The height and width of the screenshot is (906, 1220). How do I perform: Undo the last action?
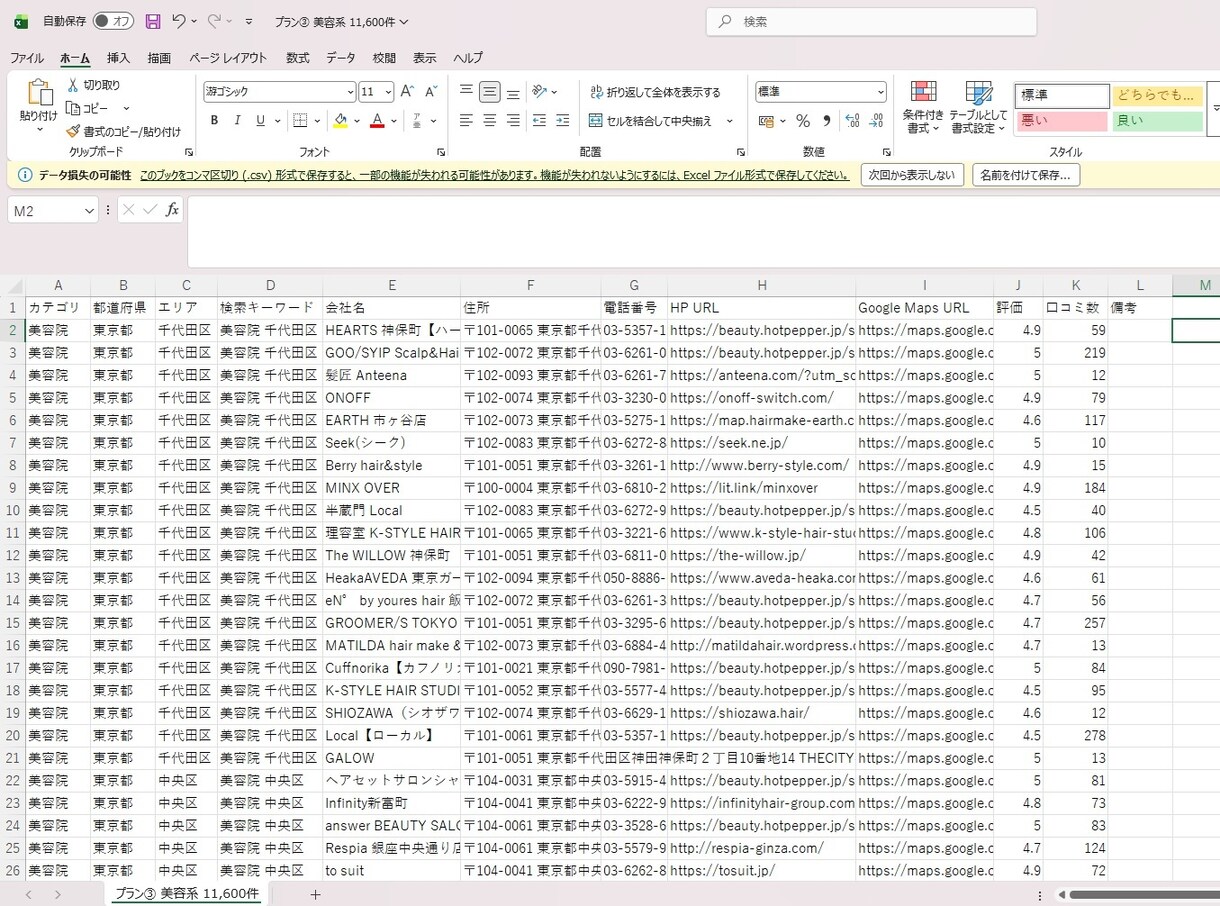(x=178, y=21)
